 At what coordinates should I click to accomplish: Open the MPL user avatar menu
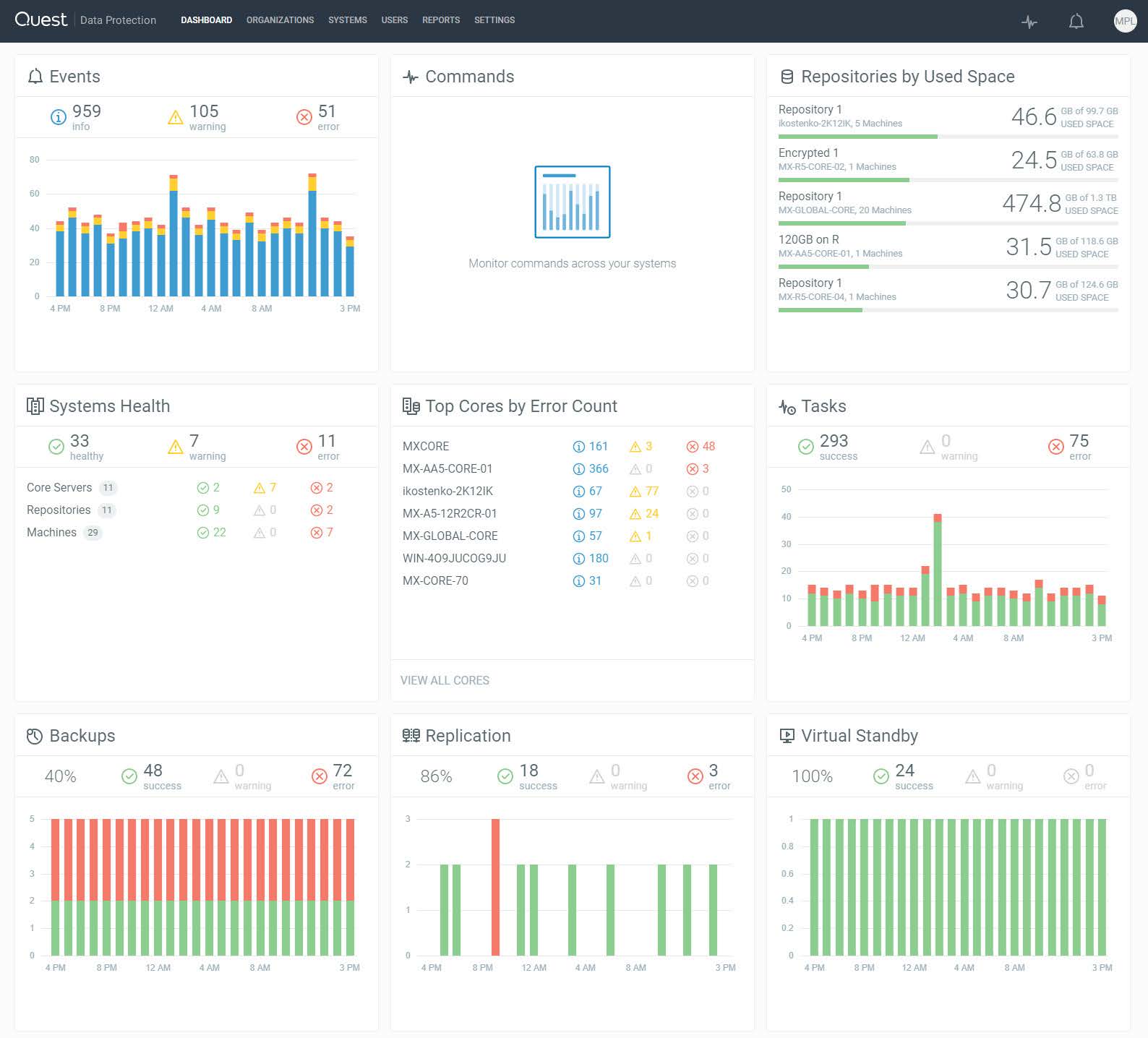[1124, 21]
